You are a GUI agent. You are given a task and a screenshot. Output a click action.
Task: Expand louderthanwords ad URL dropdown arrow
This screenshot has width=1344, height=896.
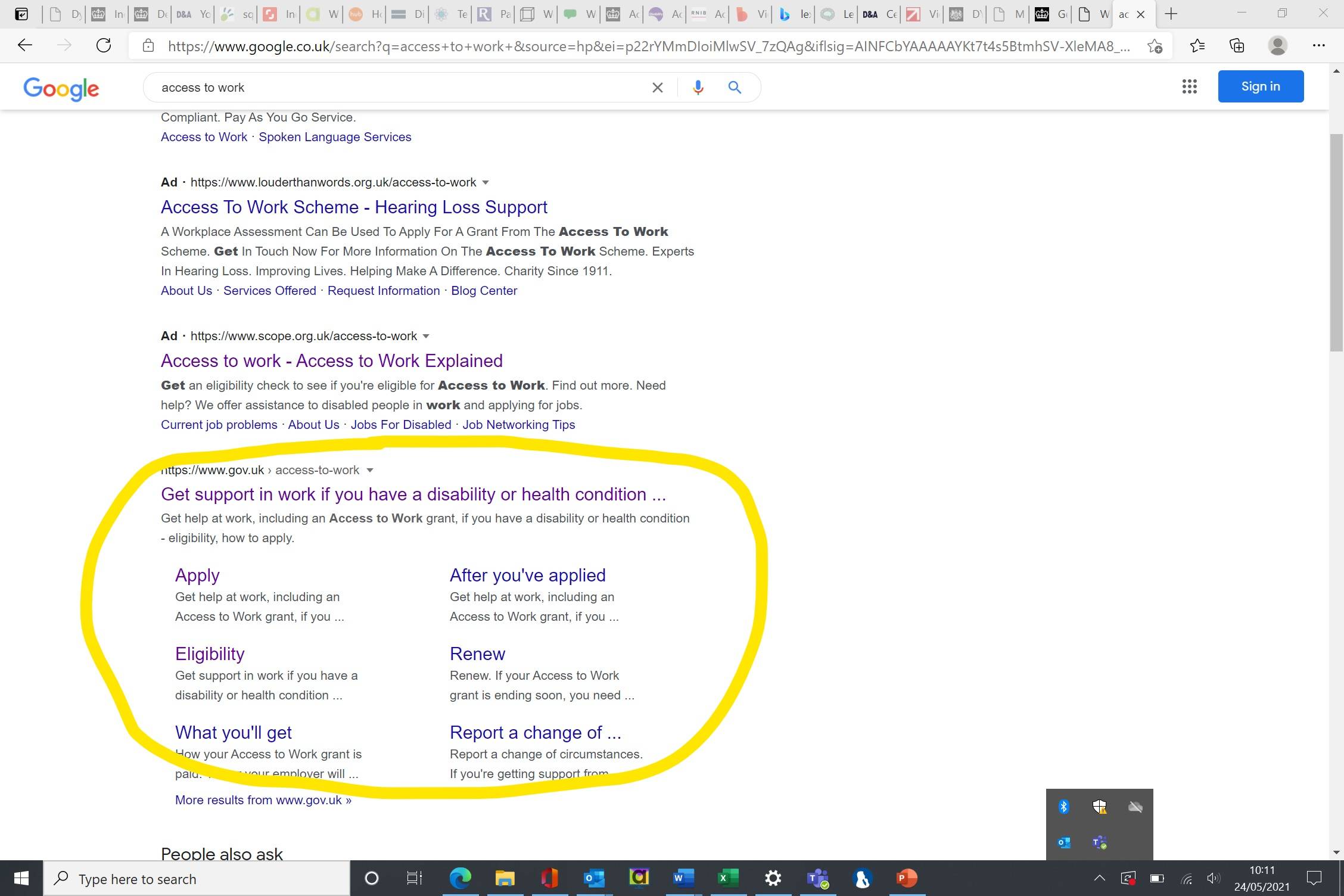coord(485,182)
